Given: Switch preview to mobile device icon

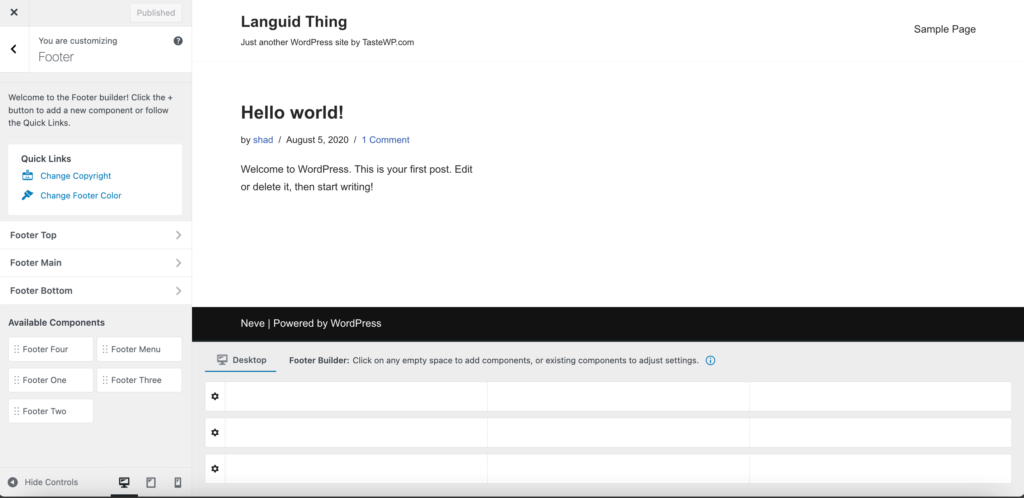Looking at the screenshot, I should [178, 482].
